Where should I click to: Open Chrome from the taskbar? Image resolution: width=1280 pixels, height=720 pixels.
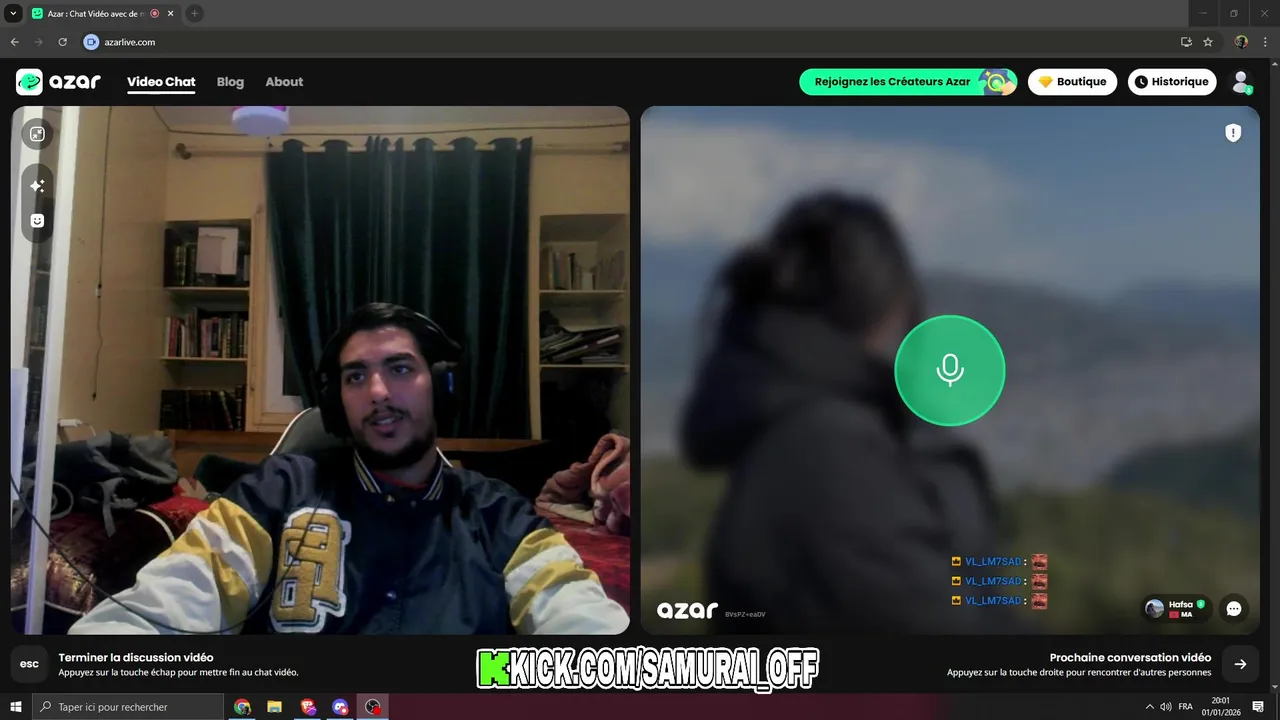(242, 707)
